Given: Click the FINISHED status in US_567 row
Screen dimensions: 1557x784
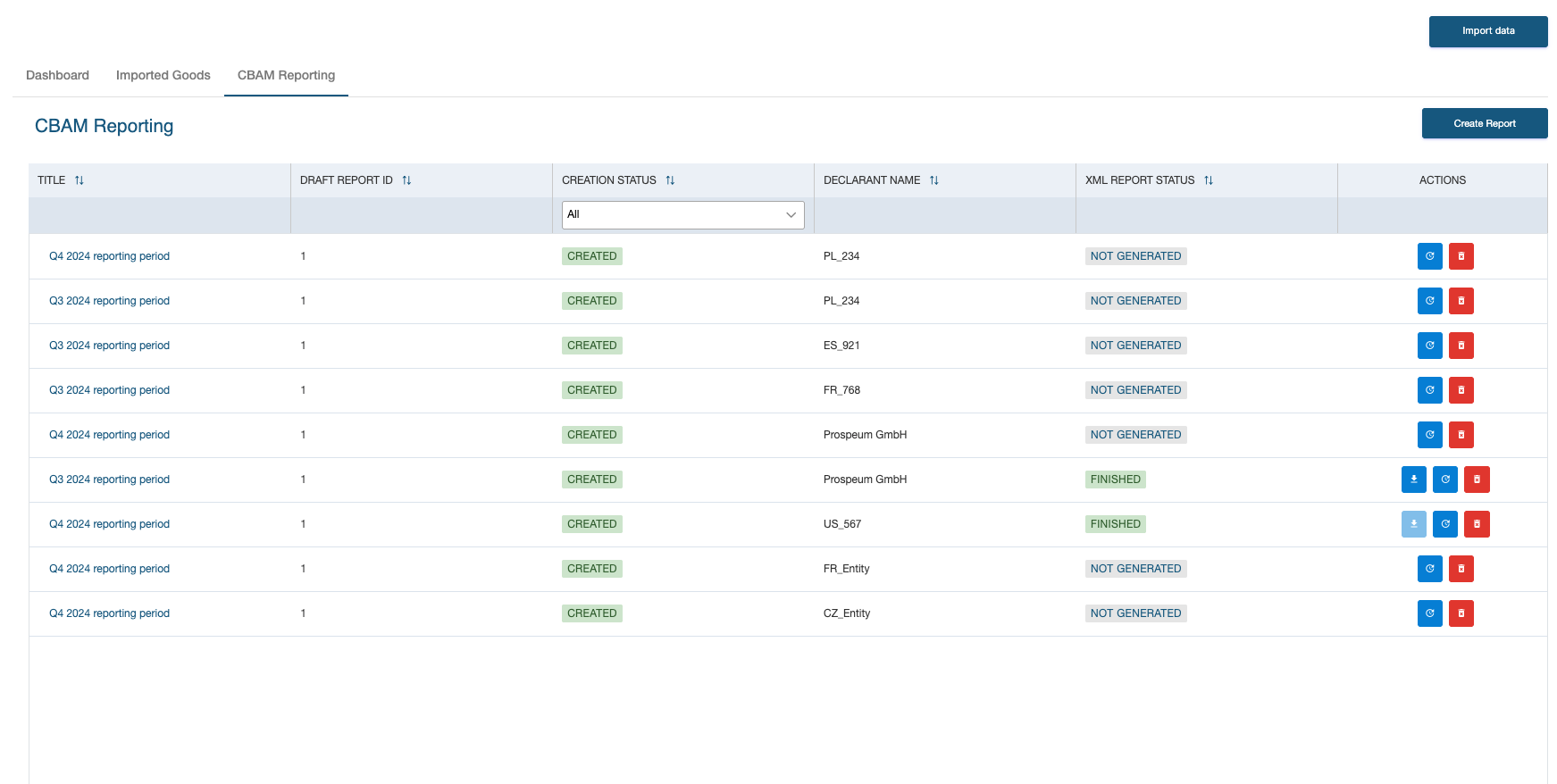Looking at the screenshot, I should point(1115,524).
